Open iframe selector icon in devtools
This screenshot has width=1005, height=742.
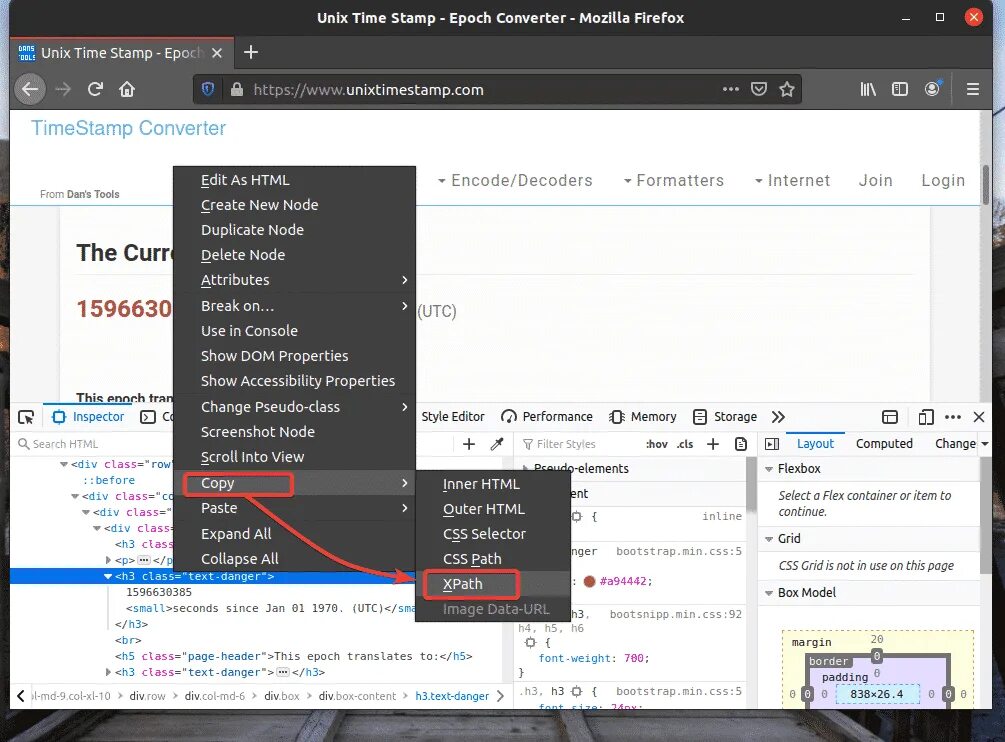[x=890, y=417]
